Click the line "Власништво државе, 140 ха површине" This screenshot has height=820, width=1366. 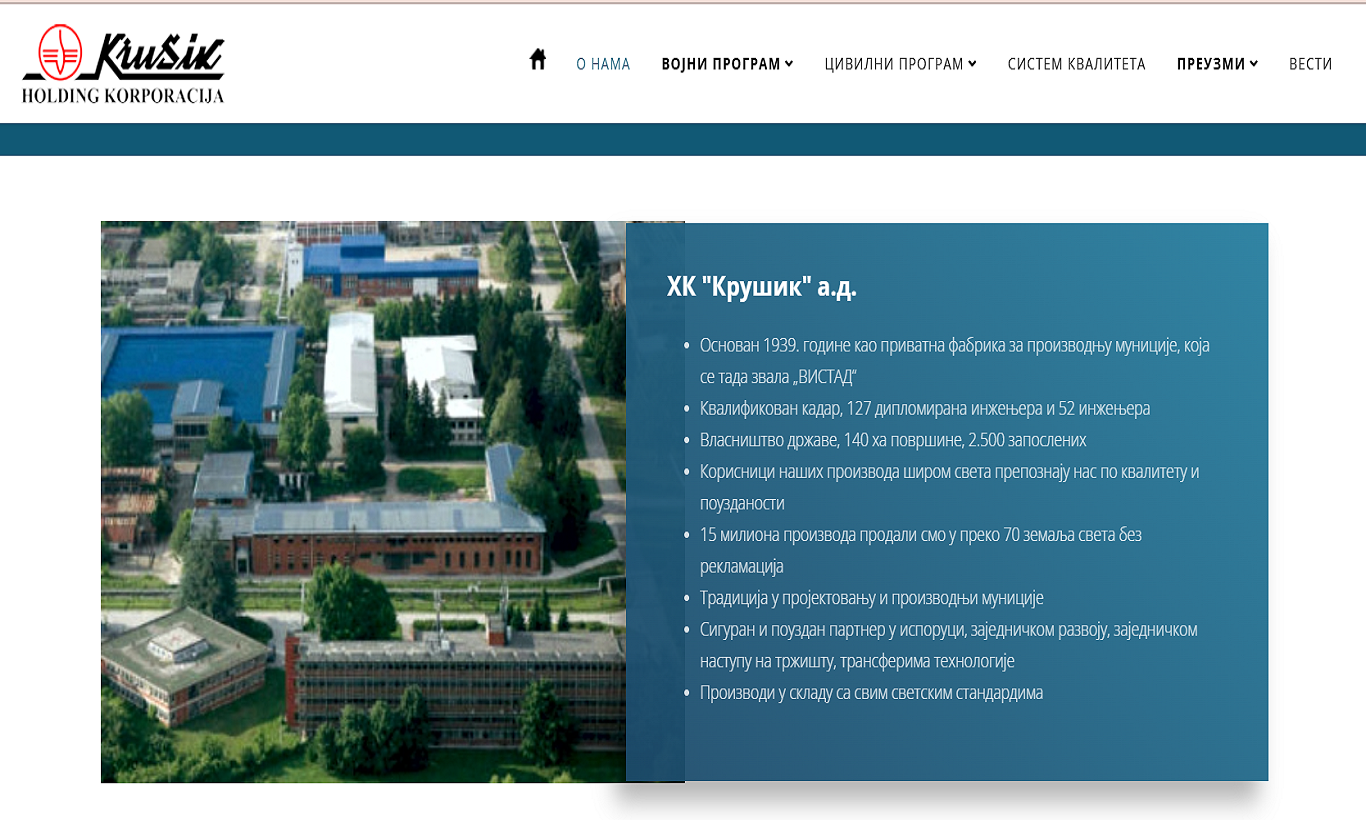[x=893, y=440]
